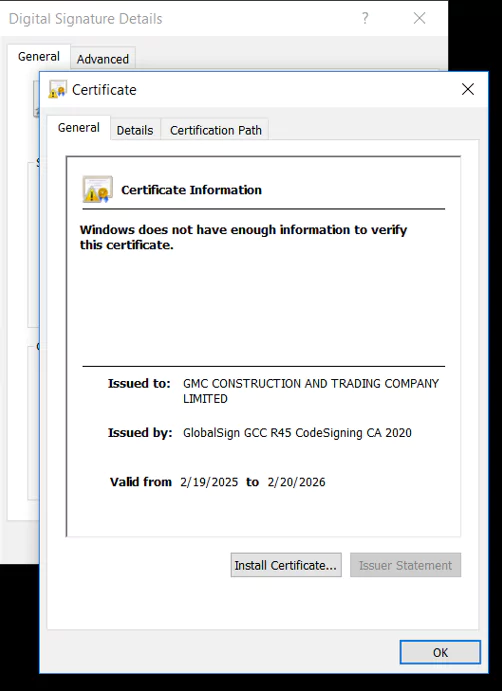Close the Digital Signature Details window

coord(420,18)
